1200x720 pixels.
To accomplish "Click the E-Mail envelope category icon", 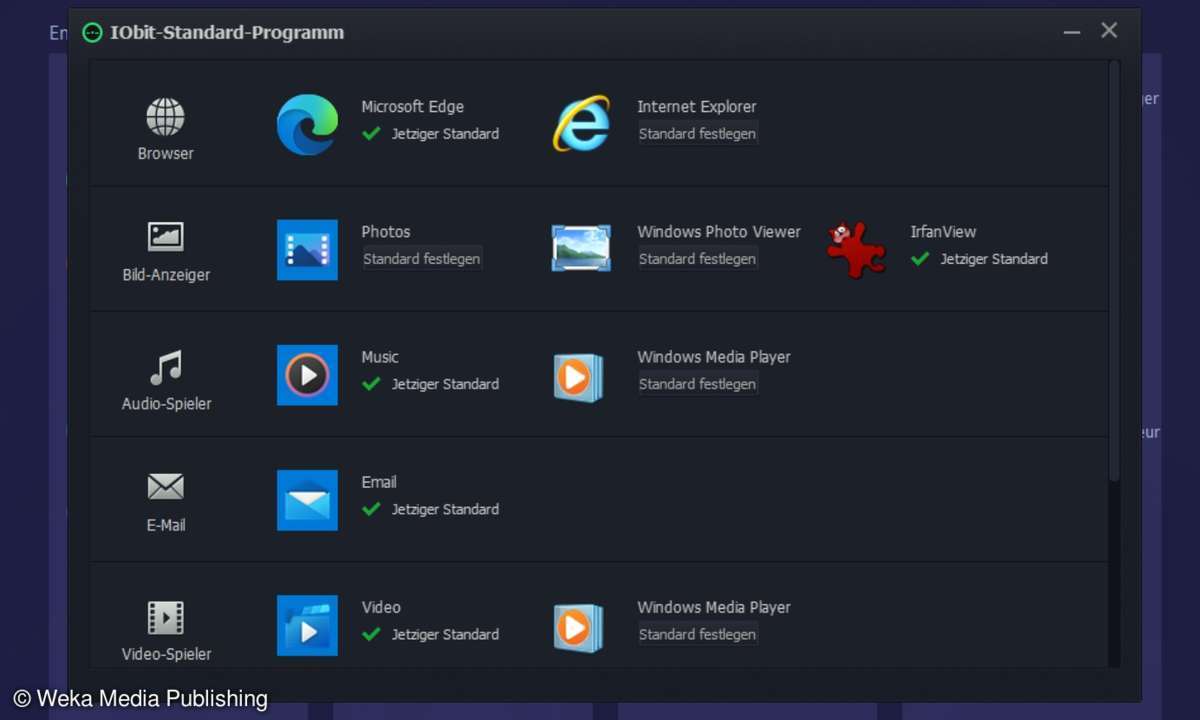I will pyautogui.click(x=165, y=487).
